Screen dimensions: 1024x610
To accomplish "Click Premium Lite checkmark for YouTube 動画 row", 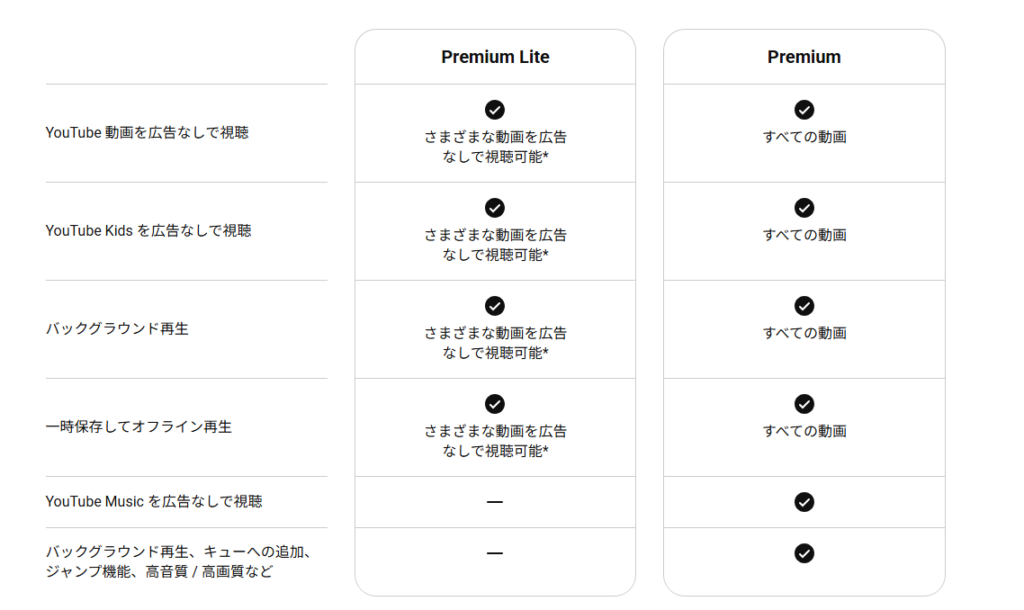I will [x=494, y=110].
